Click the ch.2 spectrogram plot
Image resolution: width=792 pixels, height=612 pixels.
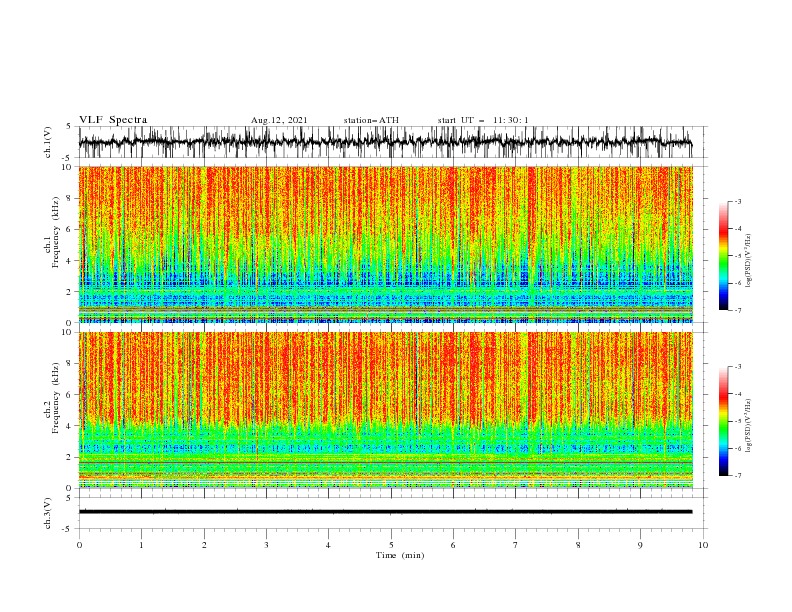click(386, 410)
